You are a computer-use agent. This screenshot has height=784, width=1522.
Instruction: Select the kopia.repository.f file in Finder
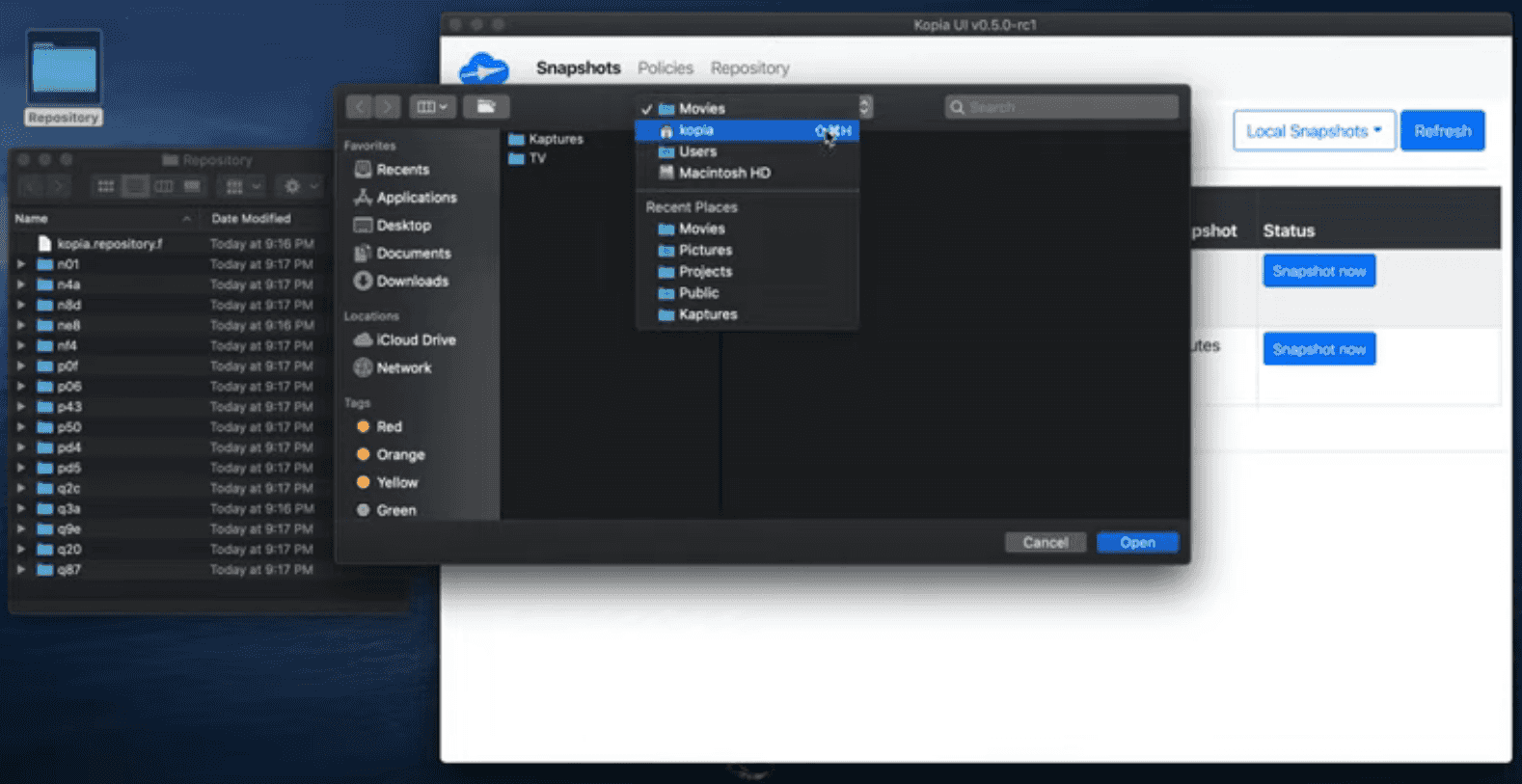coord(99,244)
